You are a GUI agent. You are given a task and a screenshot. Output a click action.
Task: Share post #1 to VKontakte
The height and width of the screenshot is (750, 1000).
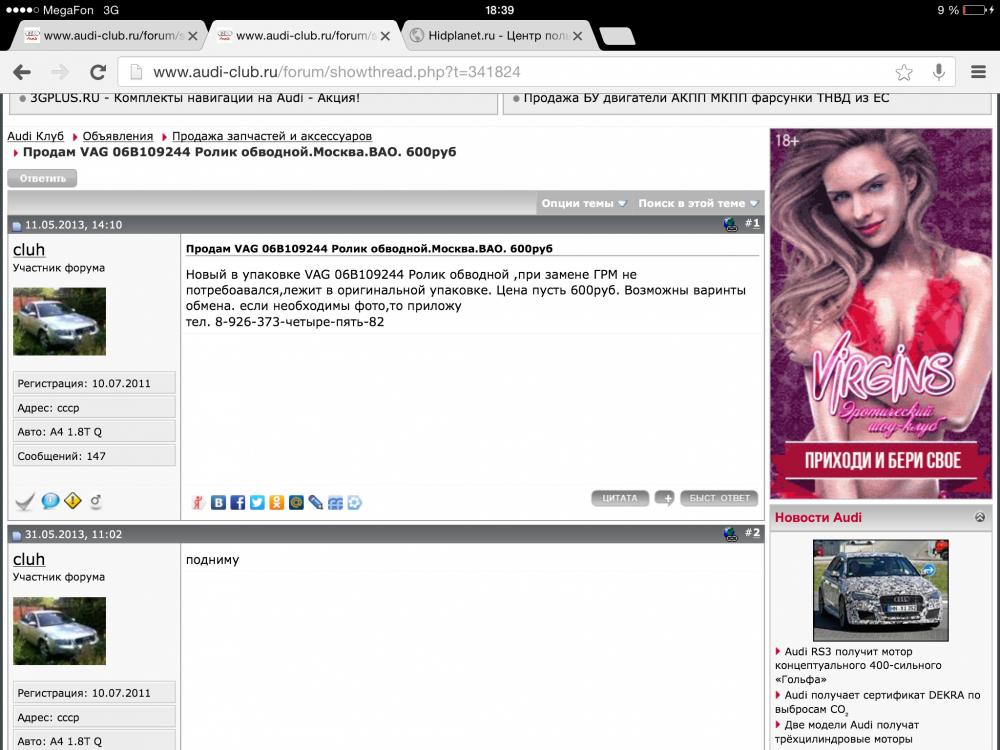click(218, 503)
